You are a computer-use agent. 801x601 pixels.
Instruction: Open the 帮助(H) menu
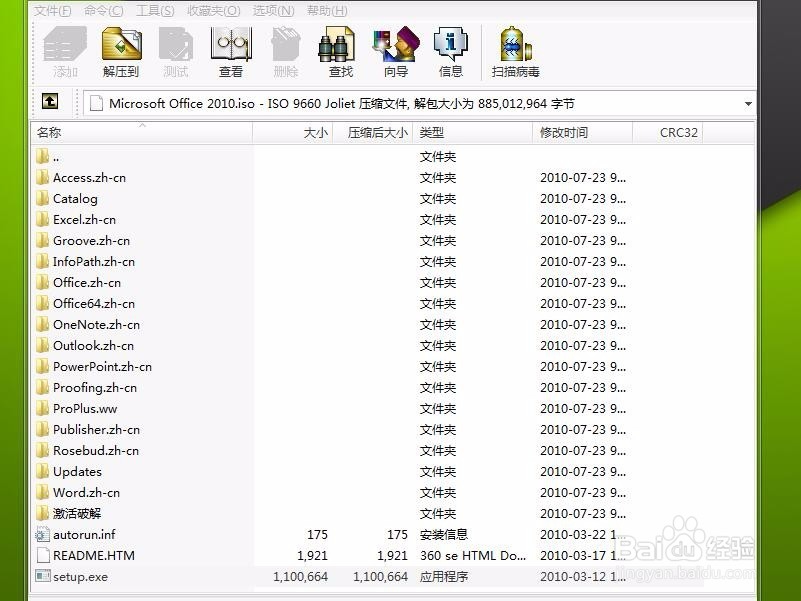point(327,10)
